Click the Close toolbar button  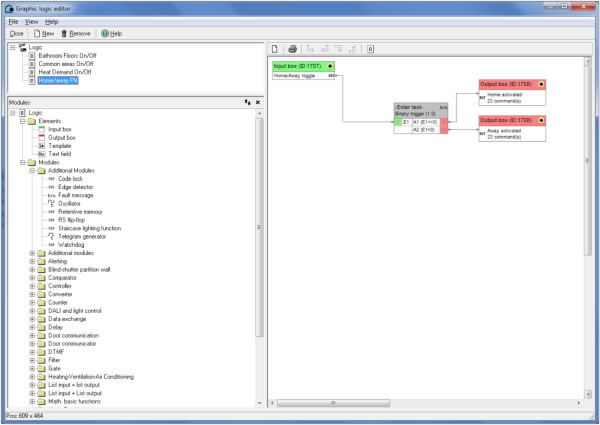16,34
